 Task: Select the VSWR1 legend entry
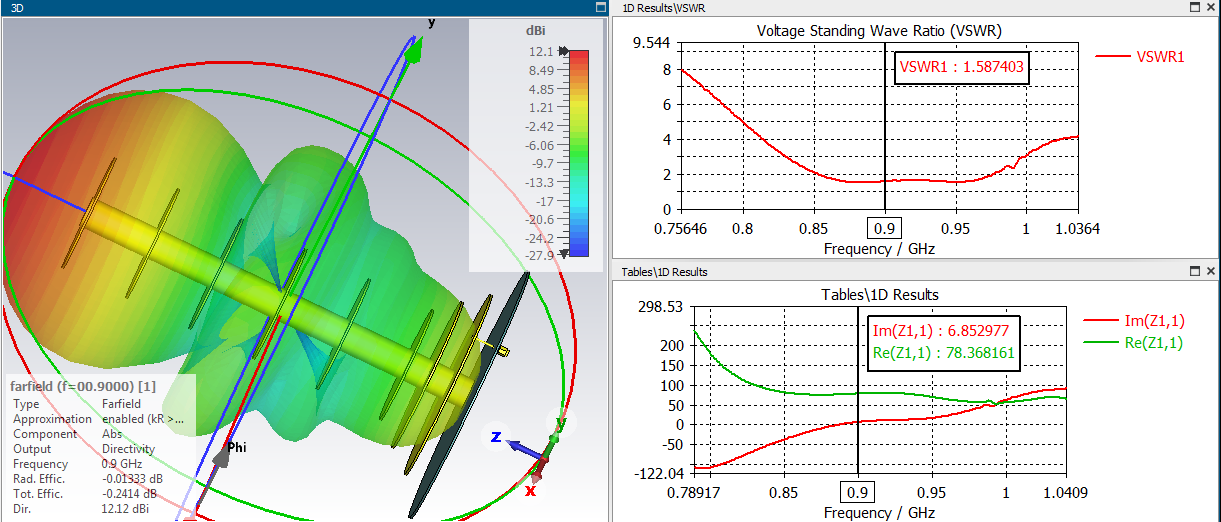point(1140,57)
